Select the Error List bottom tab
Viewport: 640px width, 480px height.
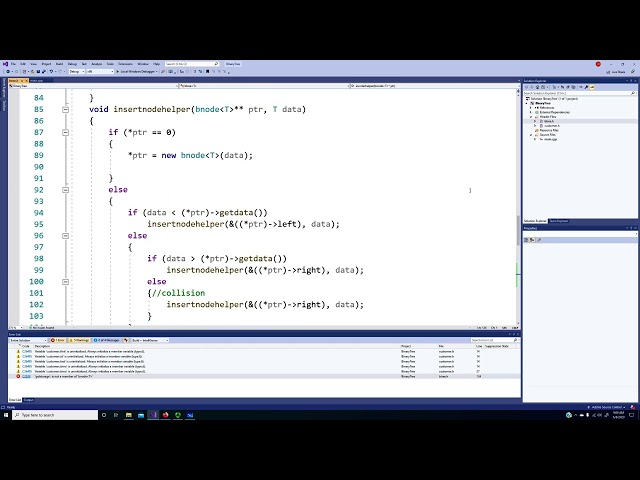15,400
